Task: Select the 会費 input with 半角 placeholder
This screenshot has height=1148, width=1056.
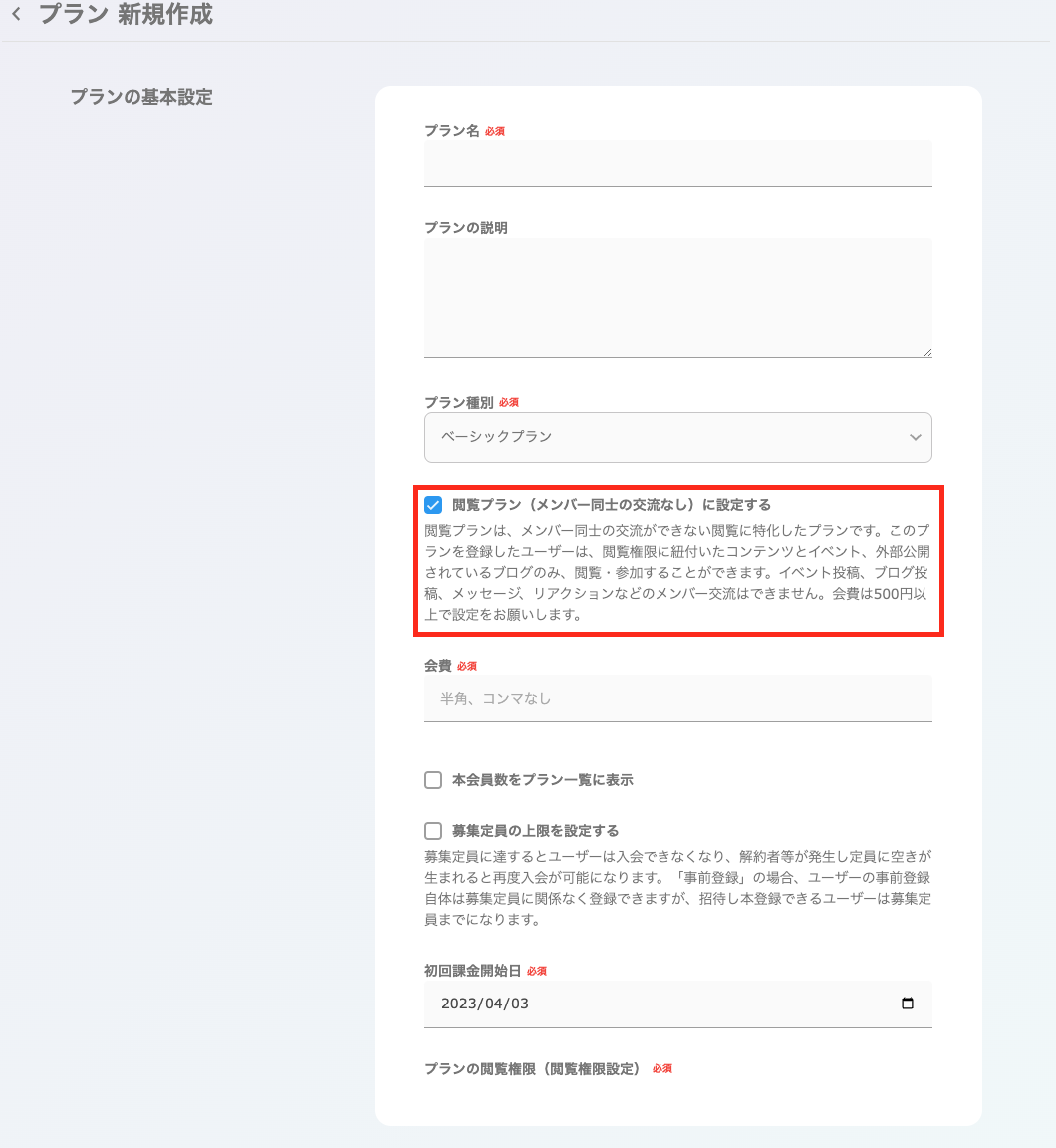Action: [x=677, y=699]
